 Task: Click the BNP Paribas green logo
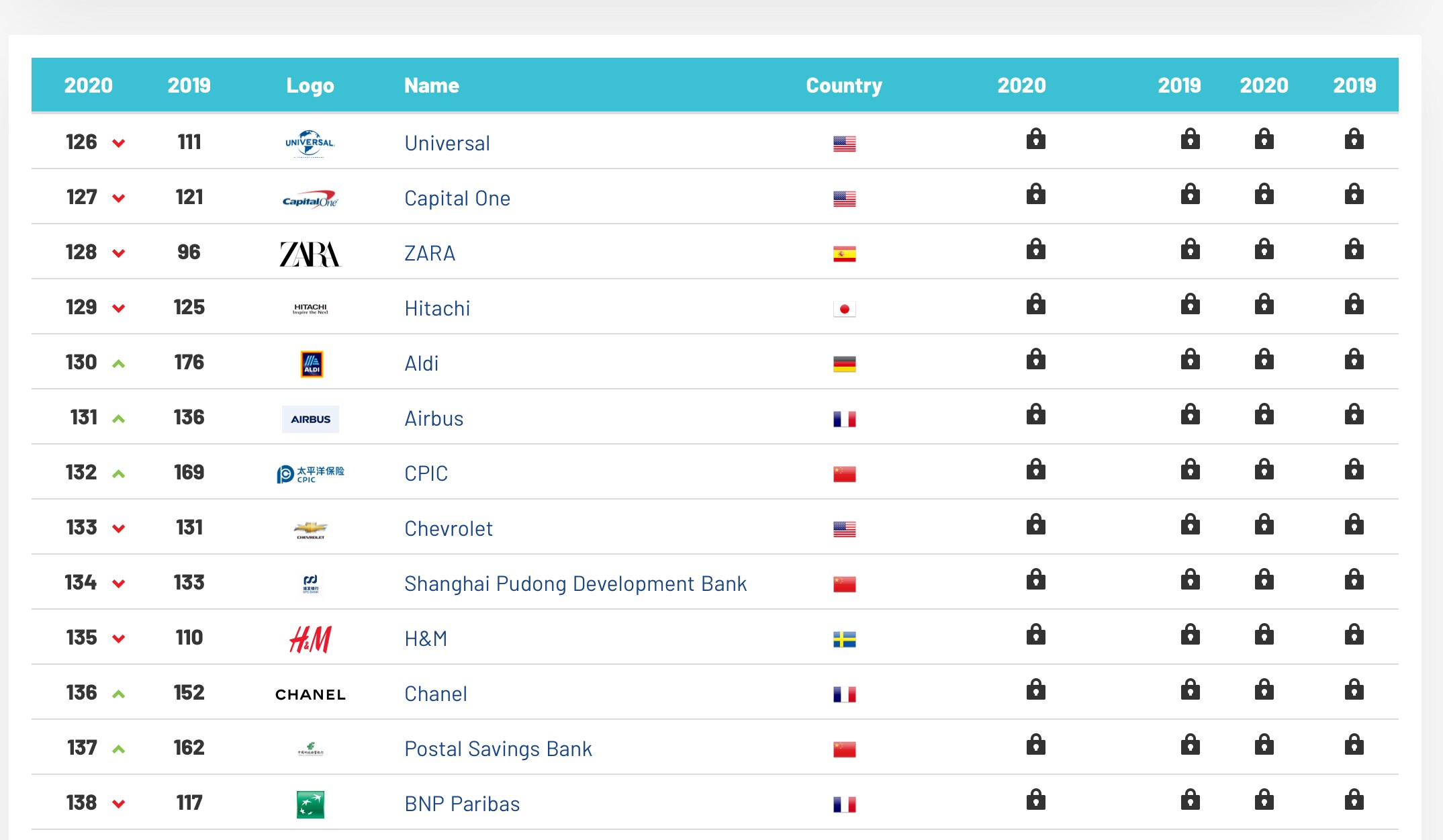[310, 804]
